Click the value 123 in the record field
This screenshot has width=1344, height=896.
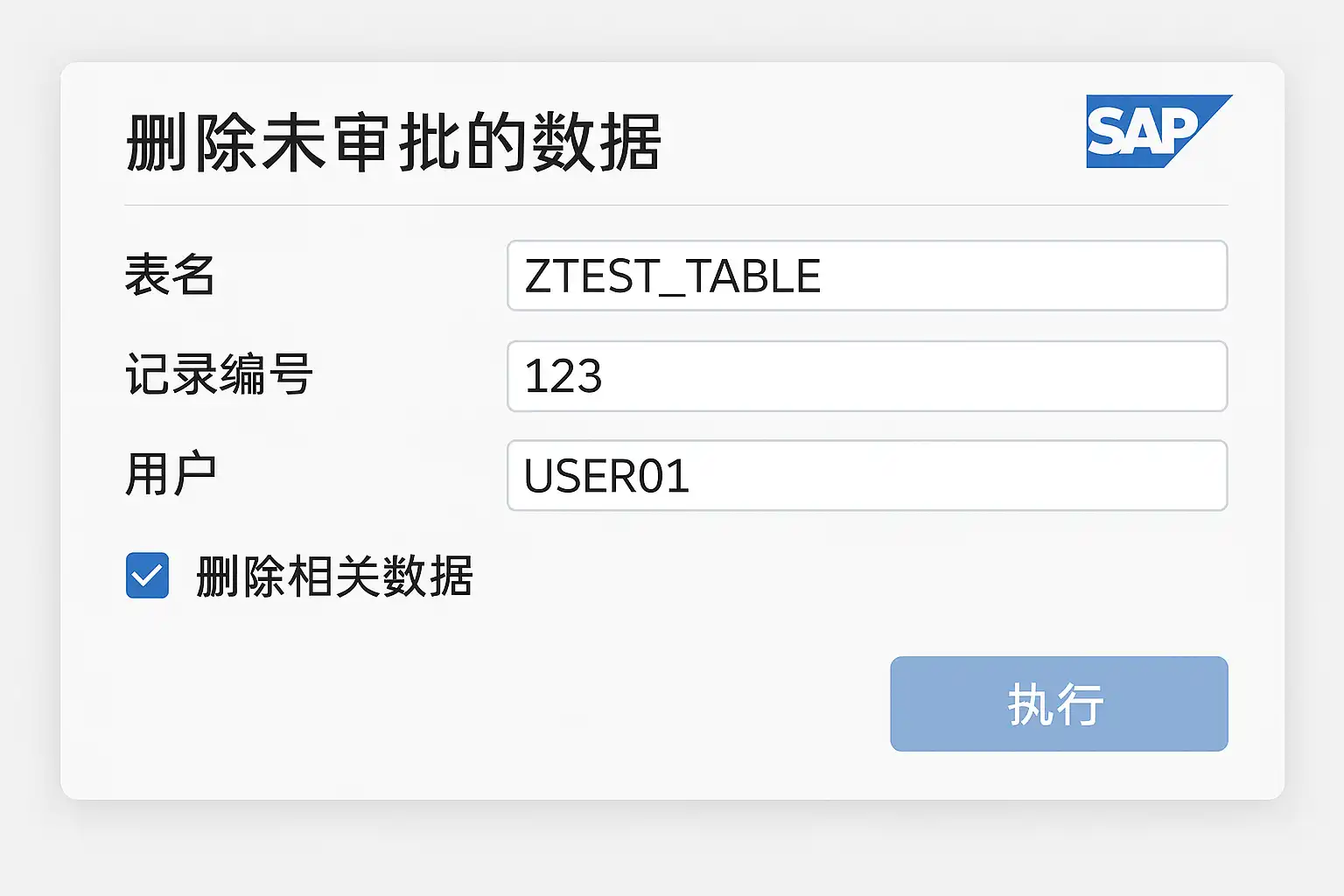(x=563, y=377)
